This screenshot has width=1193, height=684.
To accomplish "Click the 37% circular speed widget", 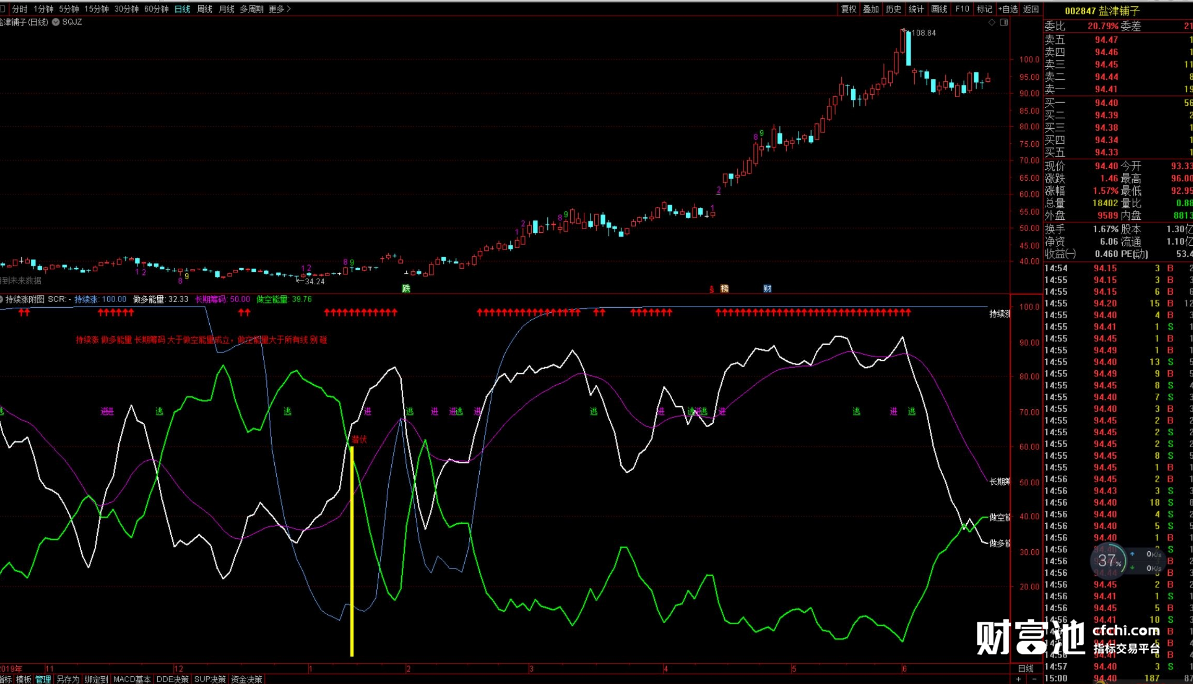I will pyautogui.click(x=1109, y=562).
